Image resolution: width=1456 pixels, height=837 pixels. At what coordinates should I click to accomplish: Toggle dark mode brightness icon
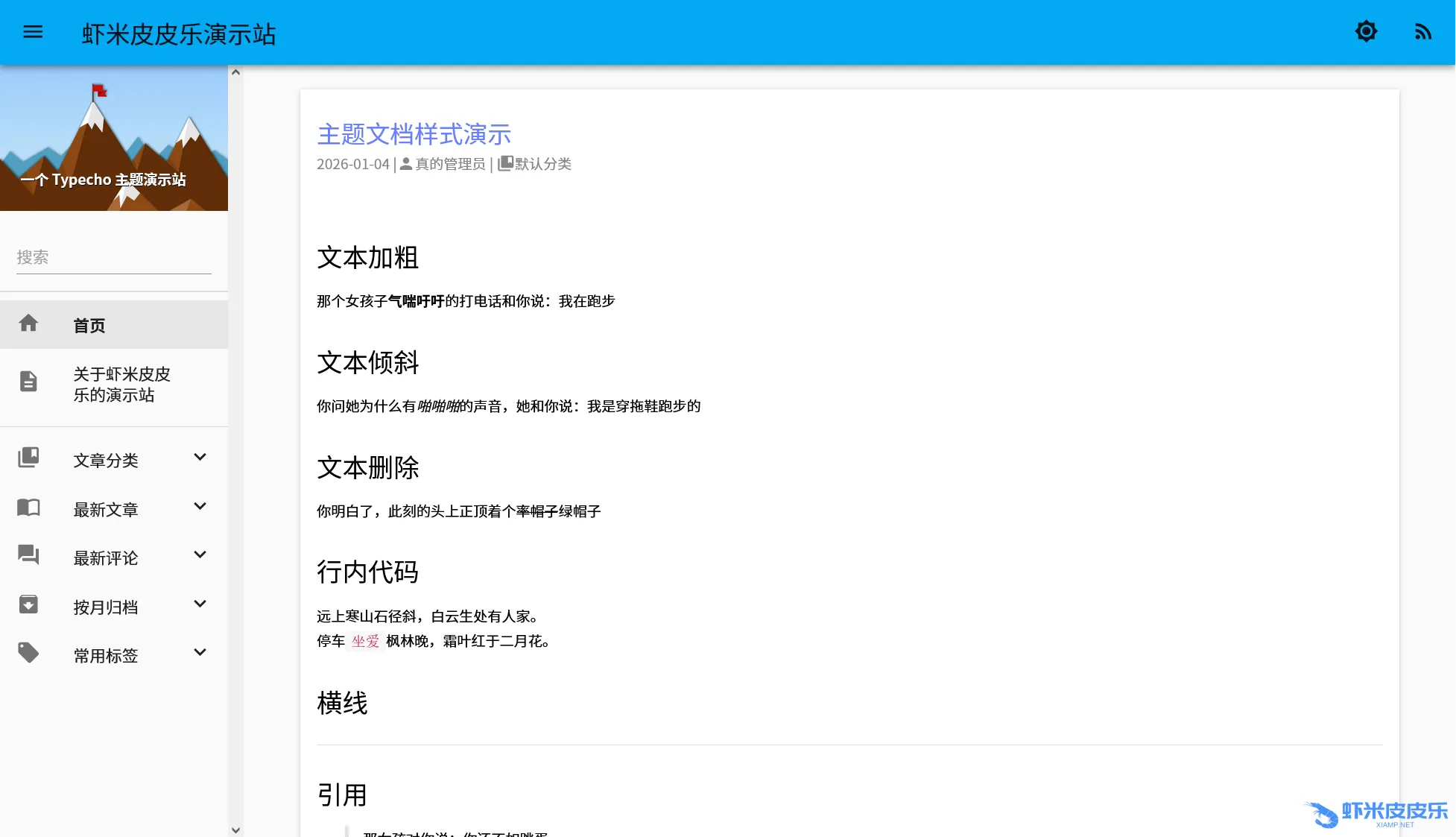click(x=1366, y=31)
